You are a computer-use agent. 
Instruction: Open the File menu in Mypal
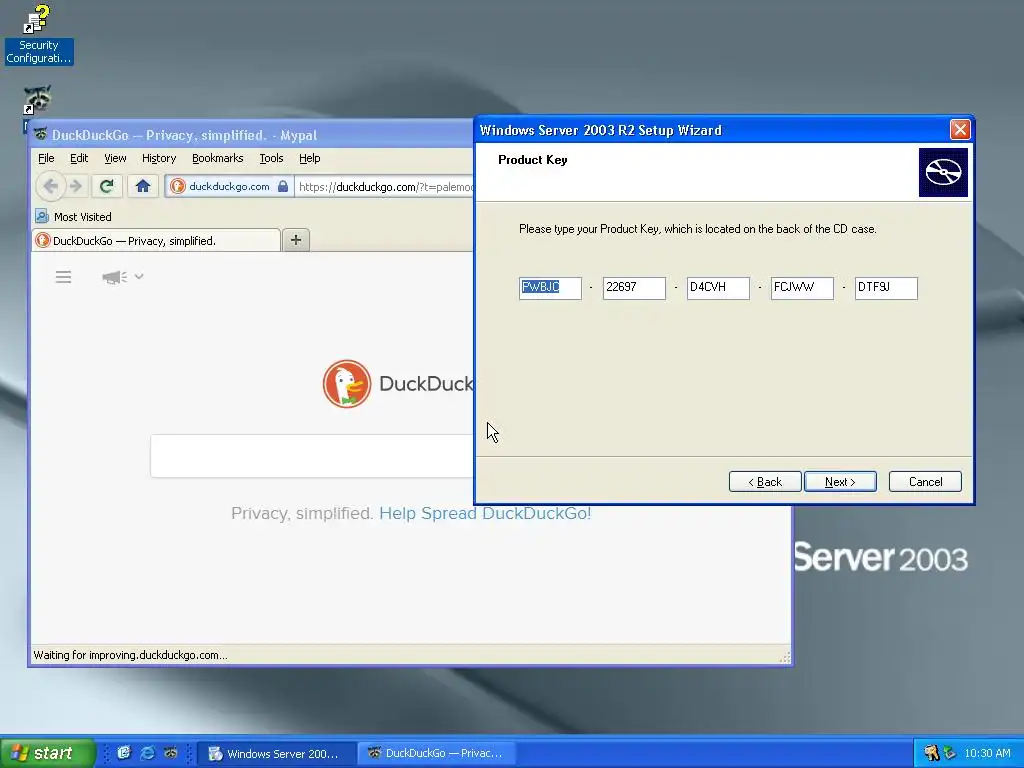tap(46, 158)
